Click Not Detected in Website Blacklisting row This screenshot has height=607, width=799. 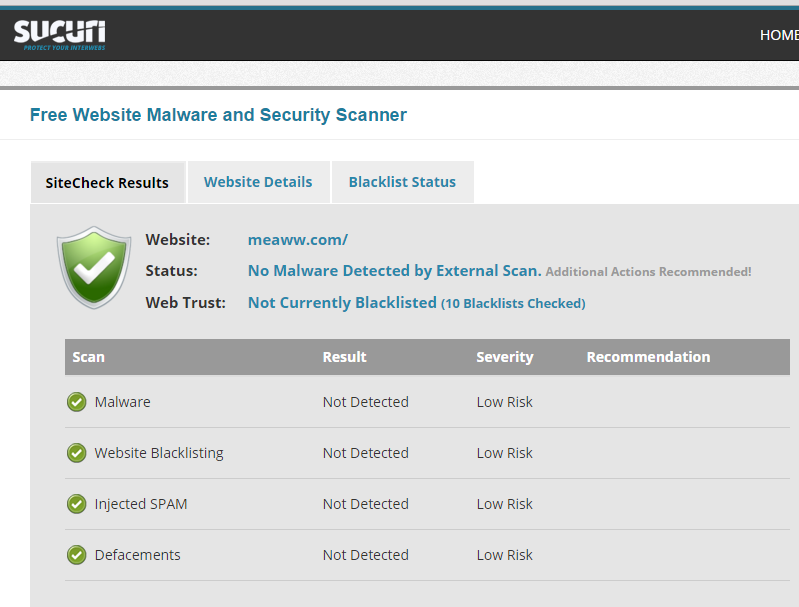366,453
